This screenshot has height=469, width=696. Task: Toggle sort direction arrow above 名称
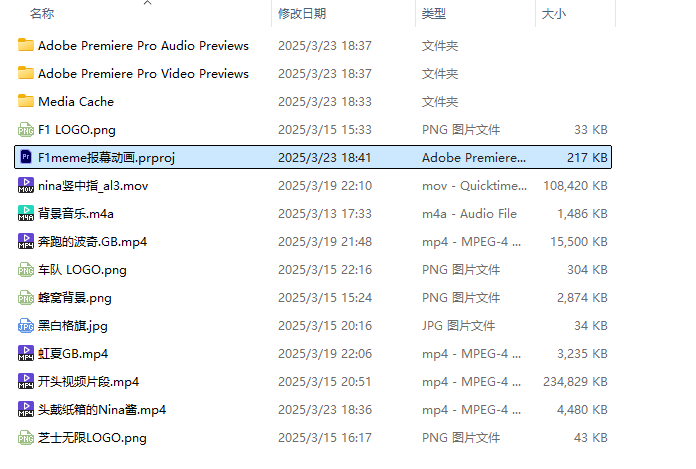pos(148,3)
